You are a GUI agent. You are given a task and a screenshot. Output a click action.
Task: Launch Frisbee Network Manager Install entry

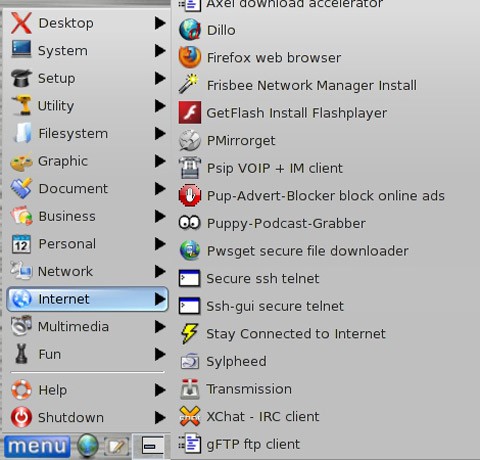tap(312, 86)
